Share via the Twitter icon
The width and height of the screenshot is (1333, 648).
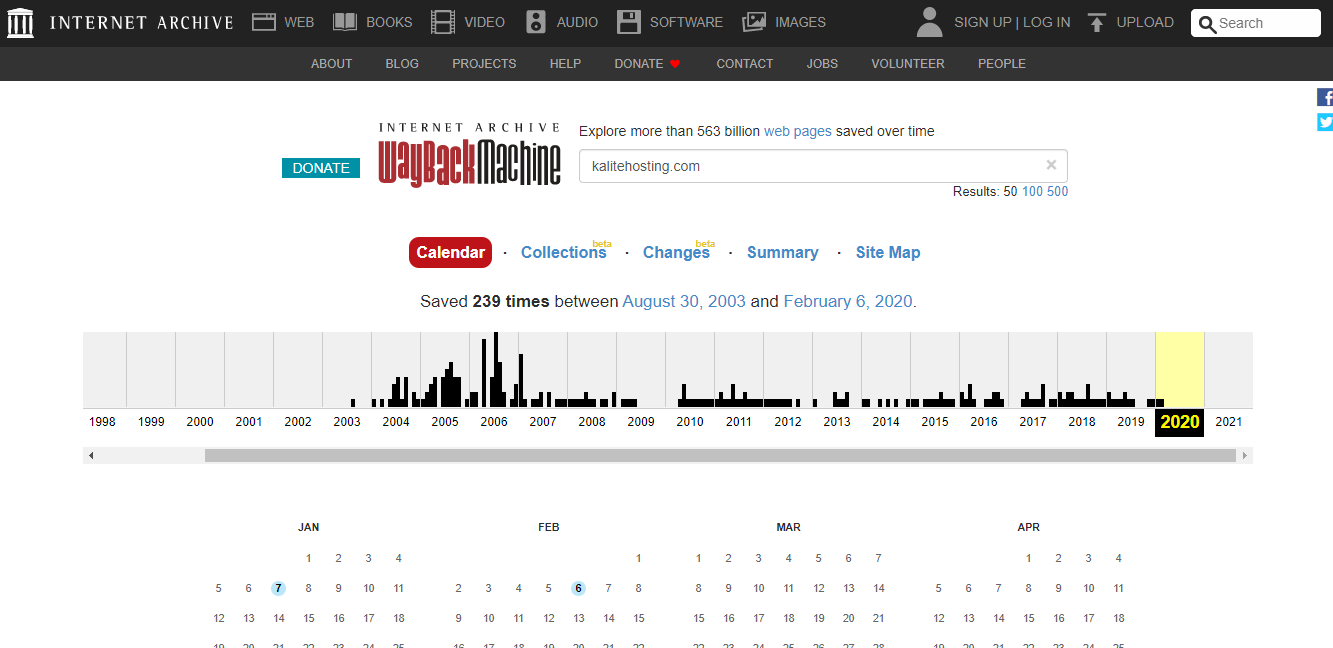point(1325,122)
